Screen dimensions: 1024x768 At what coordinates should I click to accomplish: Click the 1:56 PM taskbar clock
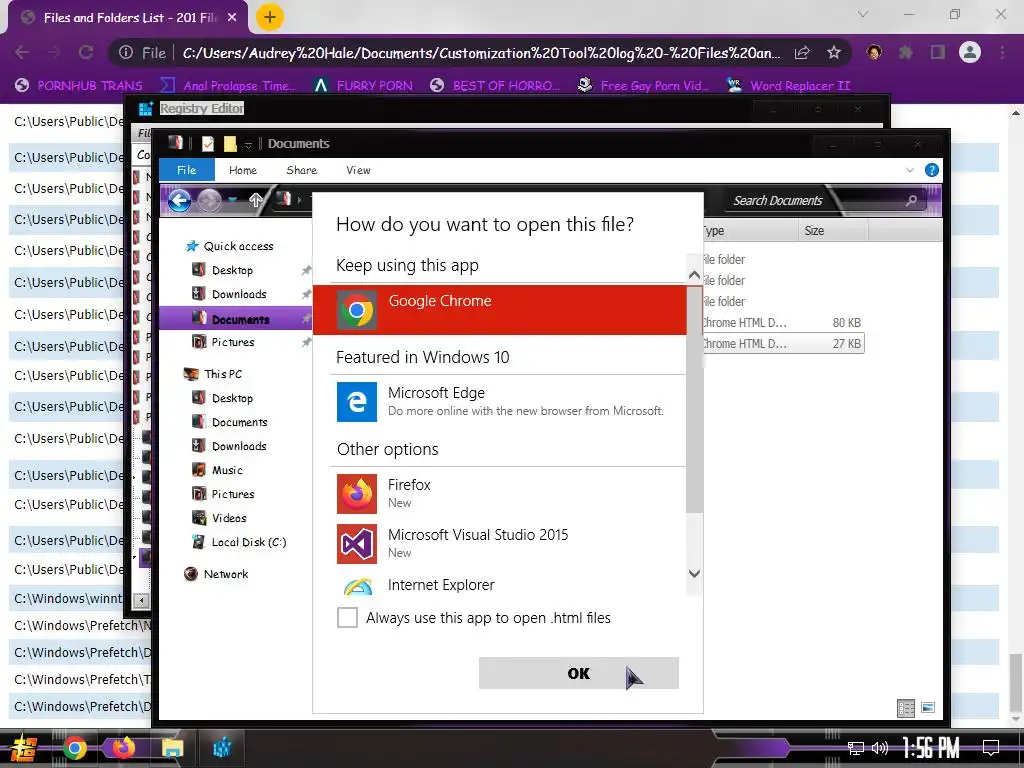click(x=931, y=747)
